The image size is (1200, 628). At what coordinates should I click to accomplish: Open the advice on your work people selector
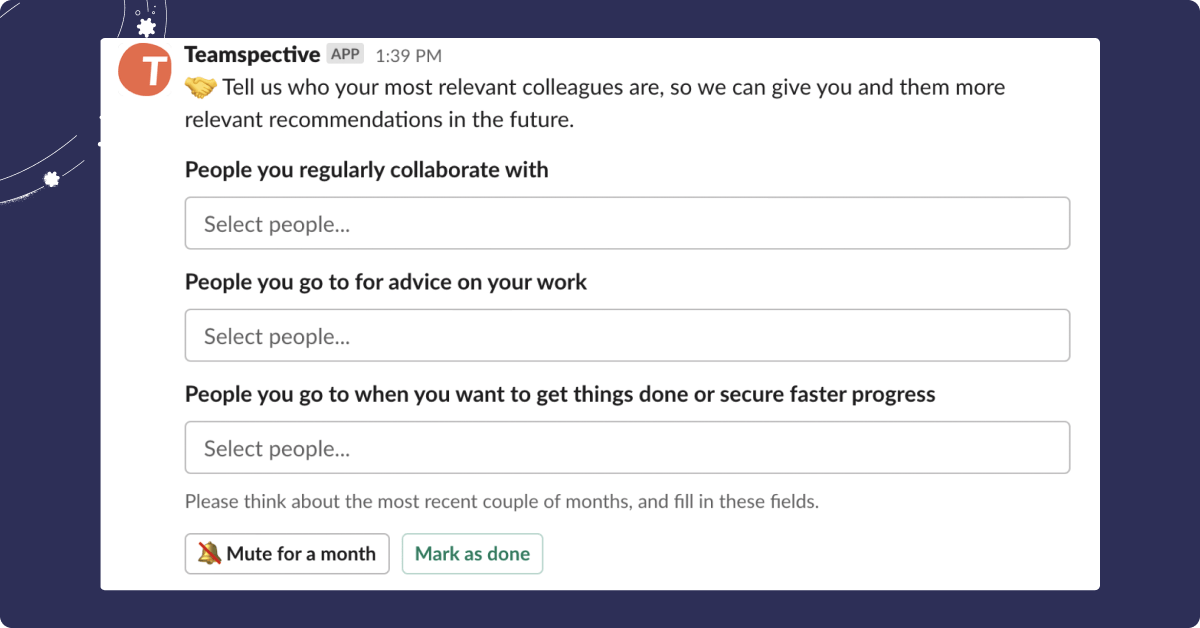pos(627,335)
